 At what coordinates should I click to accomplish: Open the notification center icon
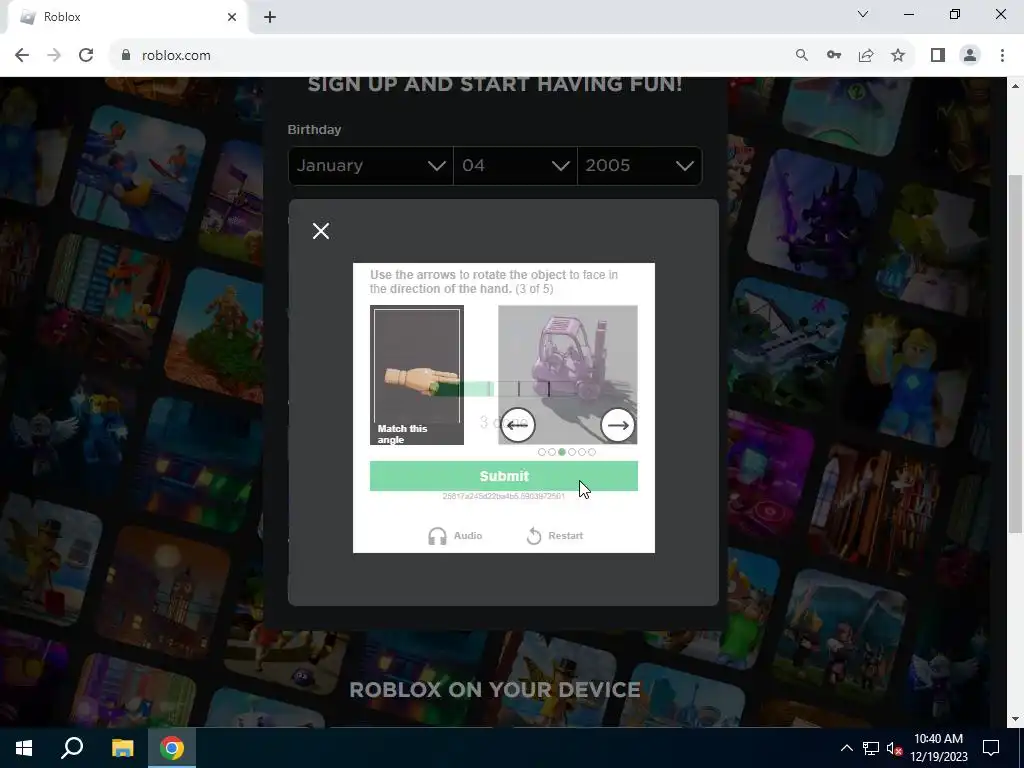(991, 748)
